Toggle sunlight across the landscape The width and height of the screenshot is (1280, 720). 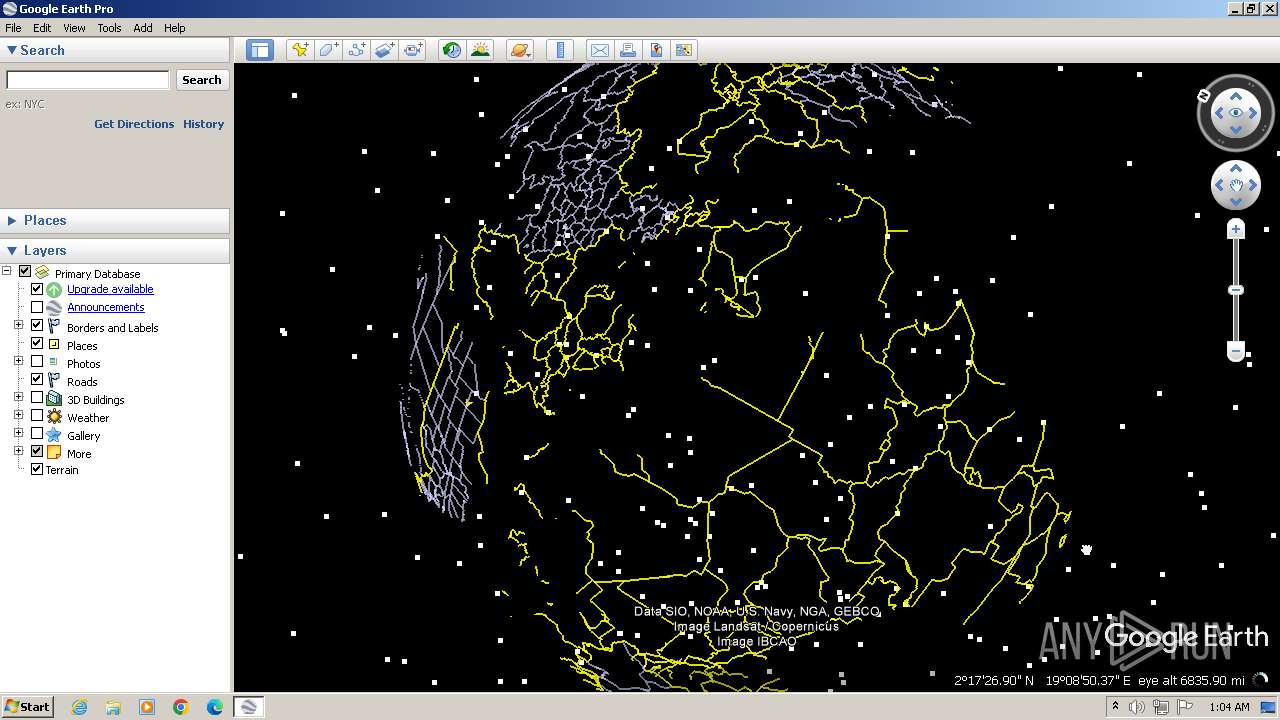click(x=480, y=50)
